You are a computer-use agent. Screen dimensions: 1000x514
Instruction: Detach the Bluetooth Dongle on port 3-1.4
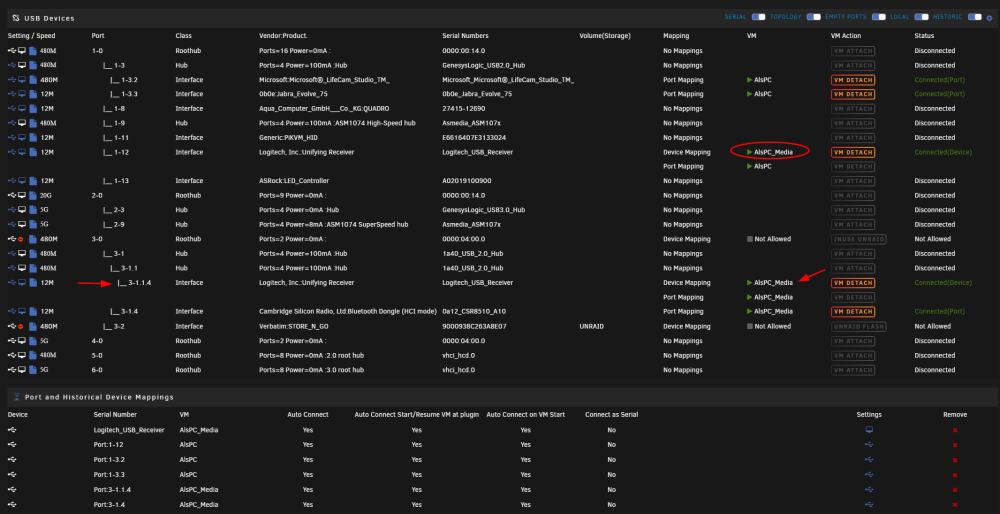click(853, 311)
